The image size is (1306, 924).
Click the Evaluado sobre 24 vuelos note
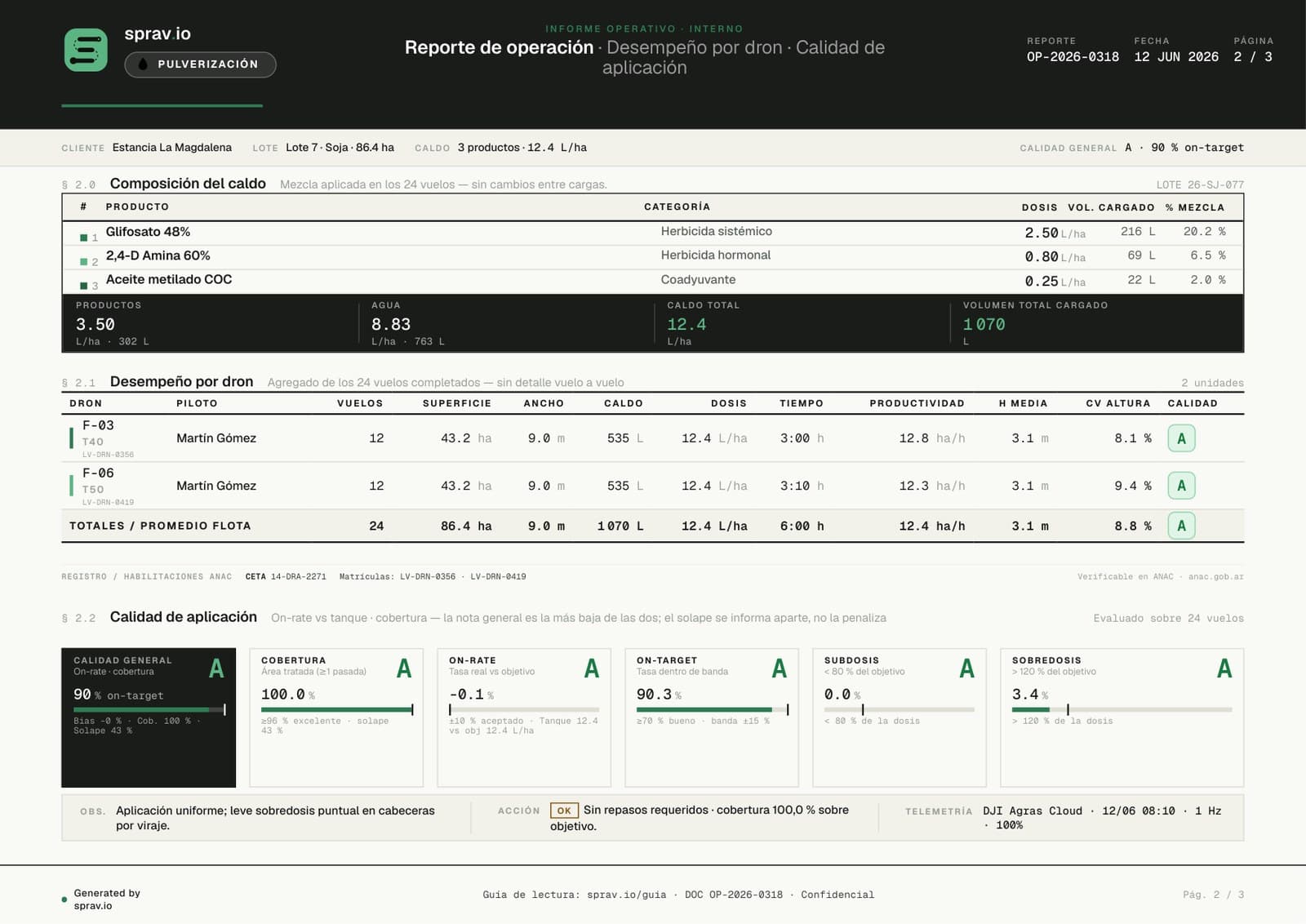coord(1168,618)
